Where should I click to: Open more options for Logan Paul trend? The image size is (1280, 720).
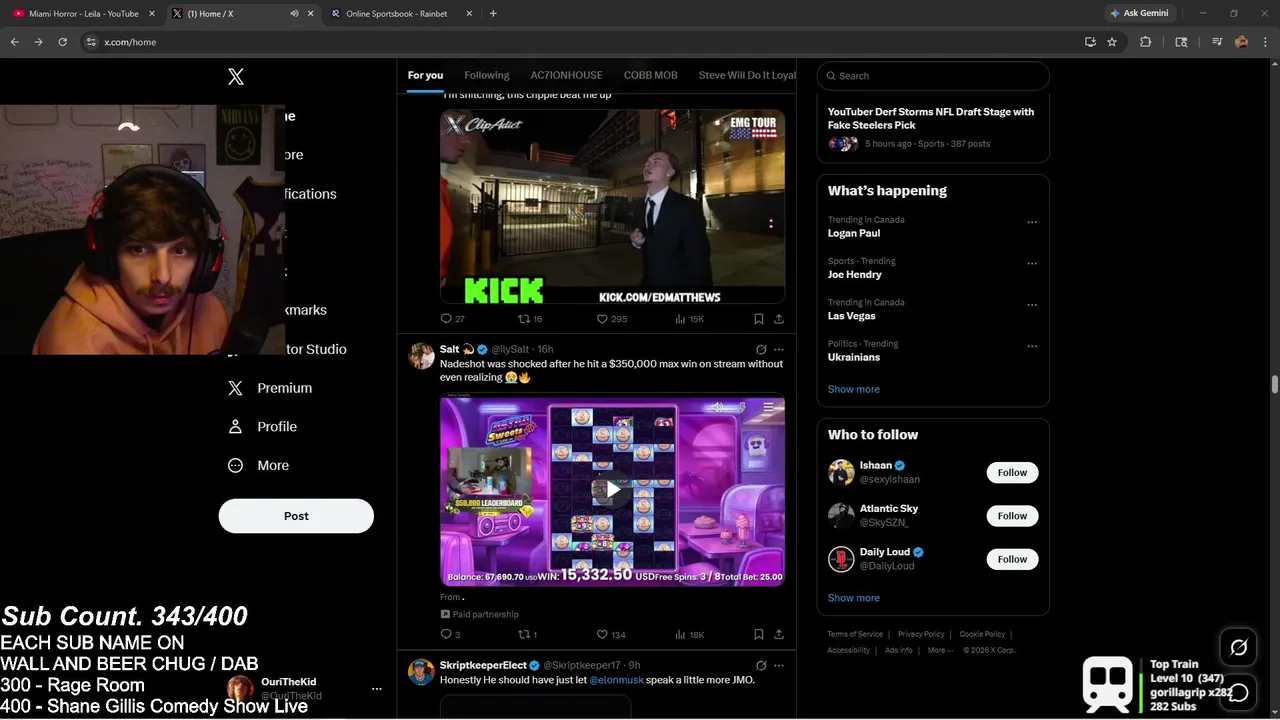tap(1032, 222)
